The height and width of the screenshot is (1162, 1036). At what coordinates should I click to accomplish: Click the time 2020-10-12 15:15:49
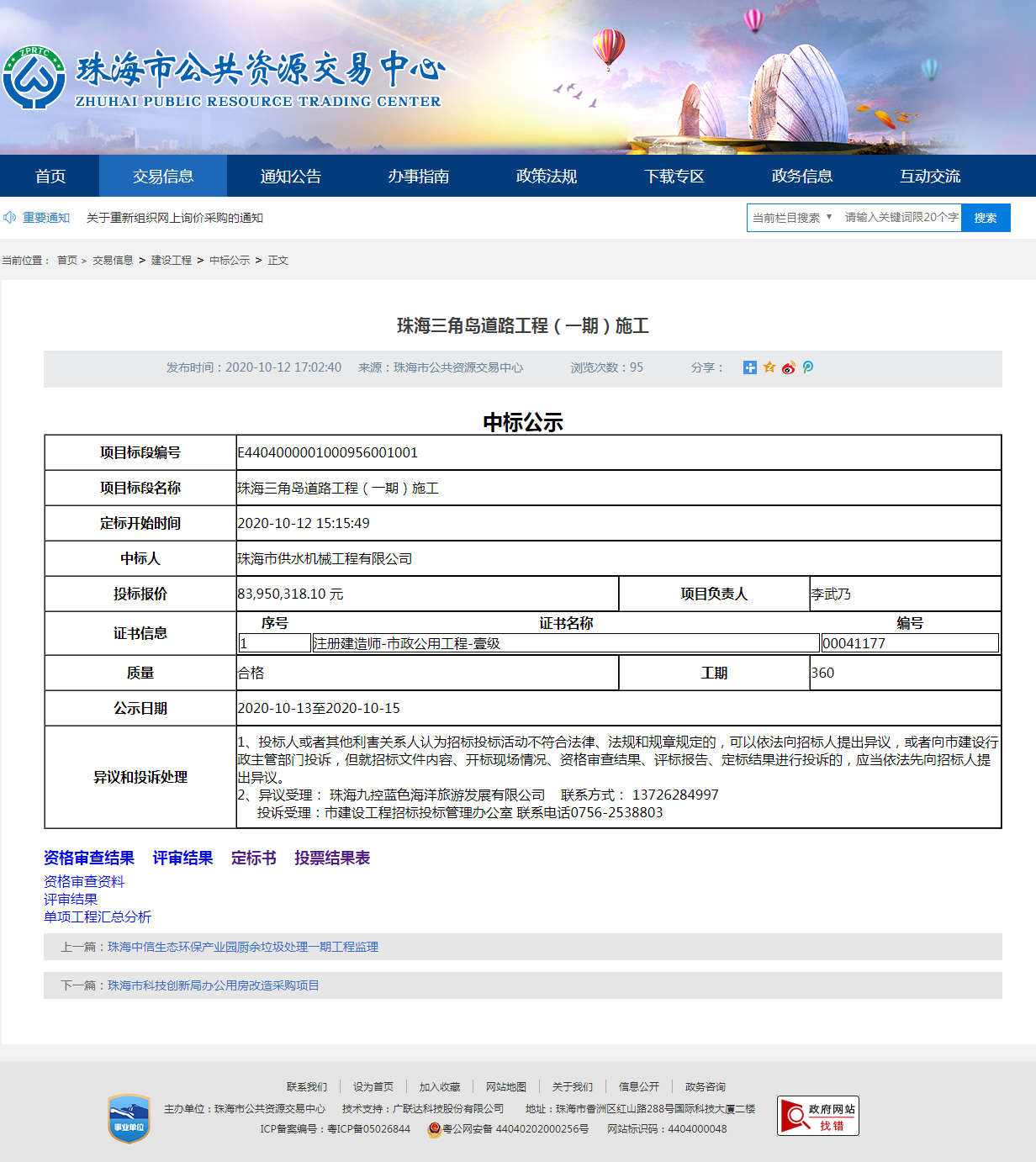304,523
